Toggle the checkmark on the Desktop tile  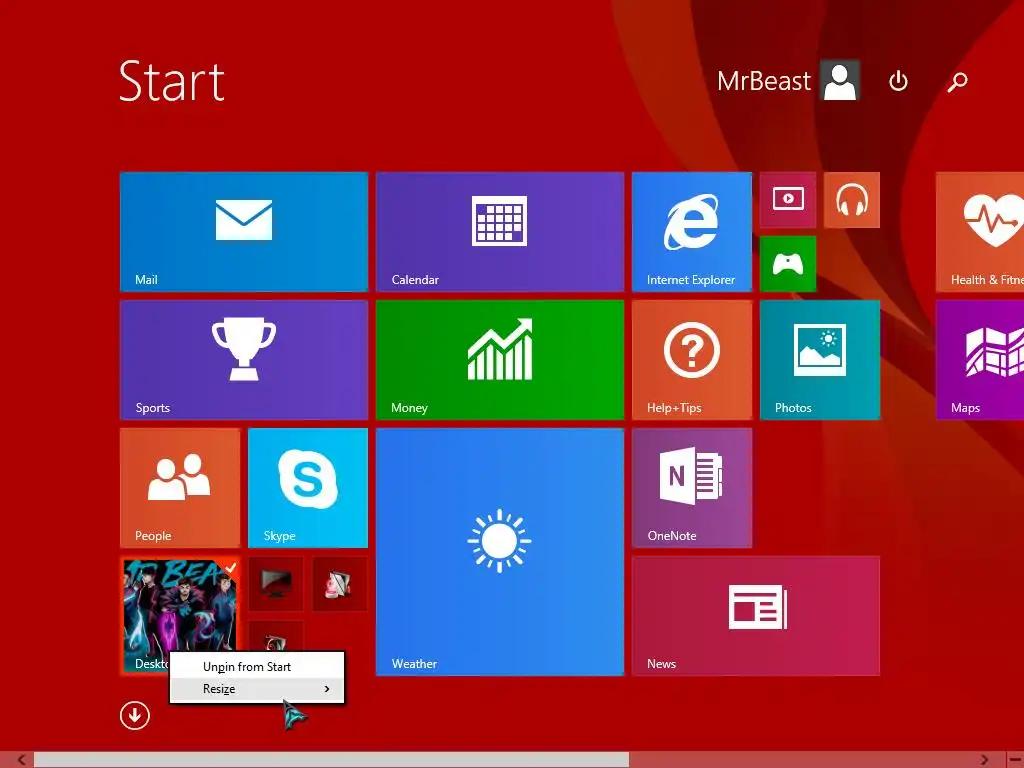tap(231, 567)
